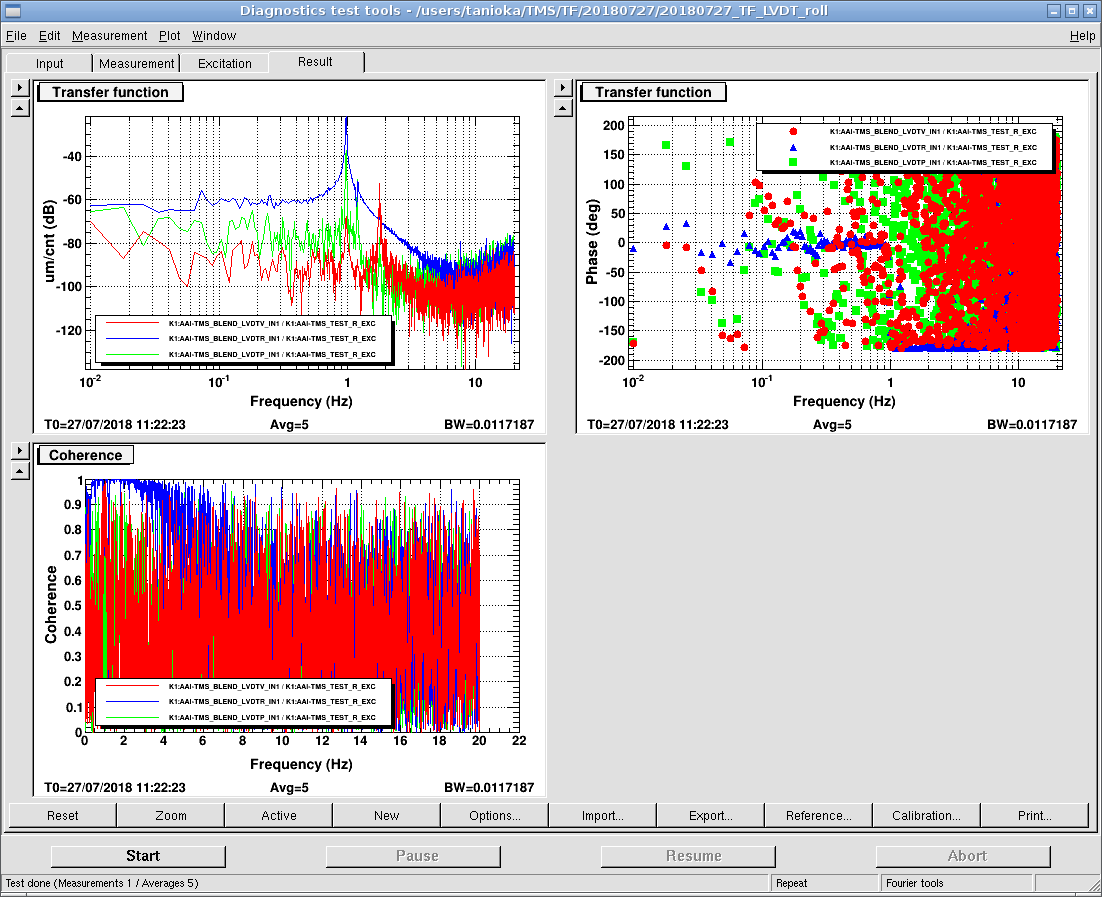Click up-arrow button beside Coherence plot
This screenshot has width=1102, height=897.
[19, 471]
